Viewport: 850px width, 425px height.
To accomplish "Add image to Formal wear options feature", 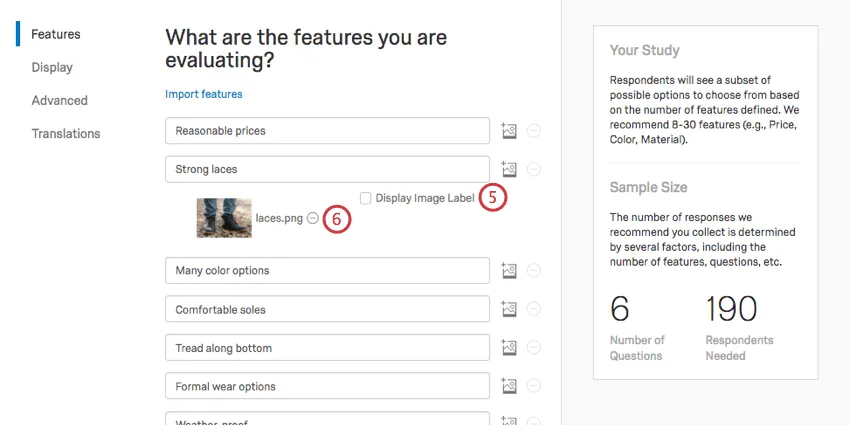I will [509, 386].
